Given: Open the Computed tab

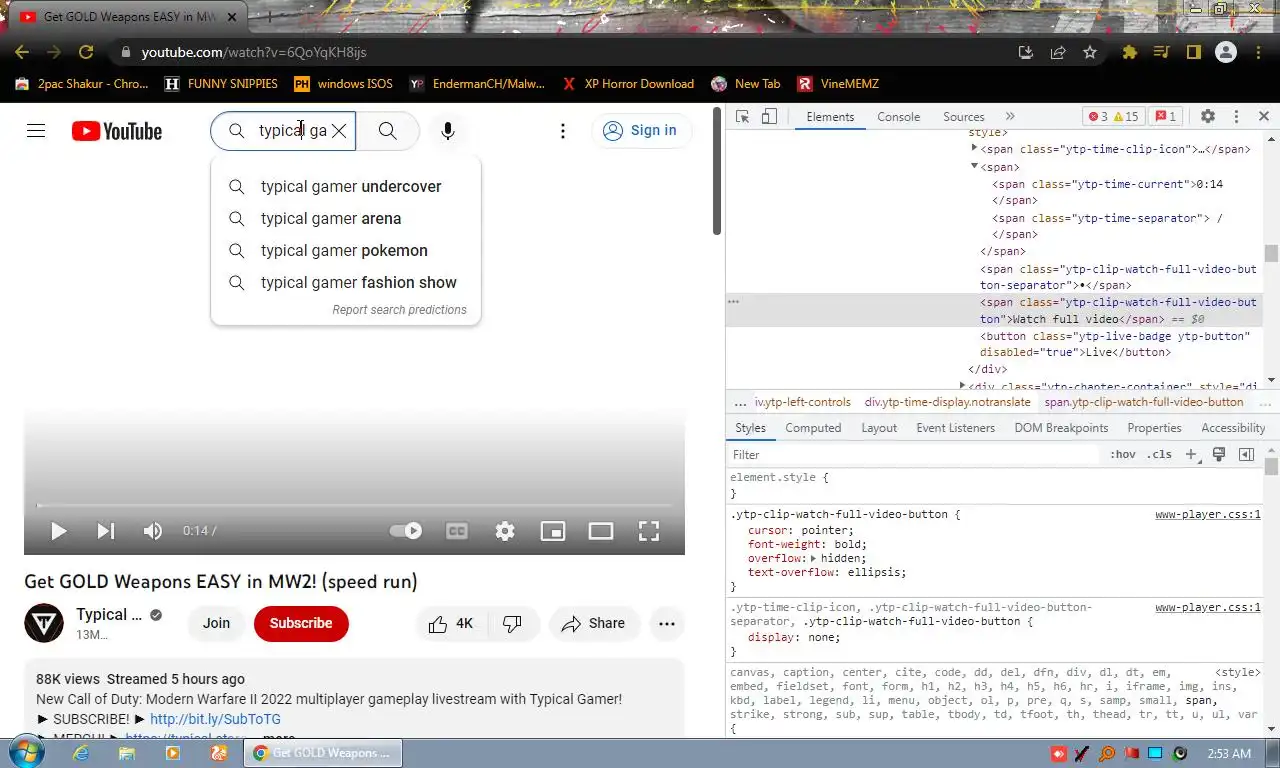Looking at the screenshot, I should [813, 428].
